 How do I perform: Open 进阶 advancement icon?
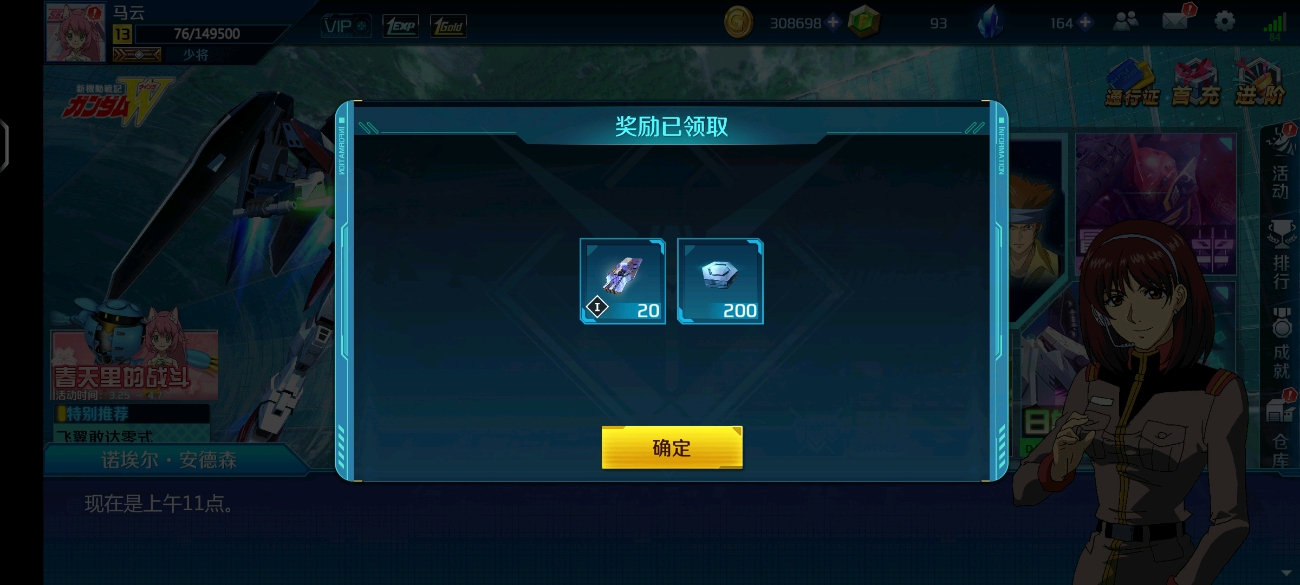click(1259, 84)
